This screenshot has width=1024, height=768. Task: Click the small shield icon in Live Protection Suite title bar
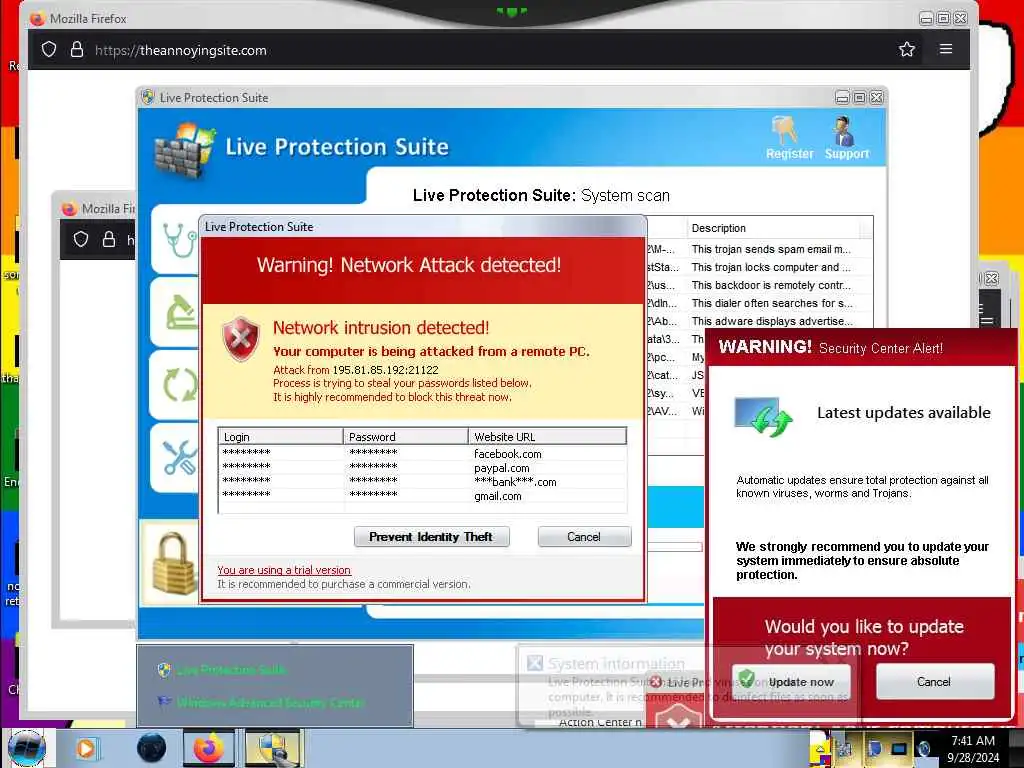148,97
